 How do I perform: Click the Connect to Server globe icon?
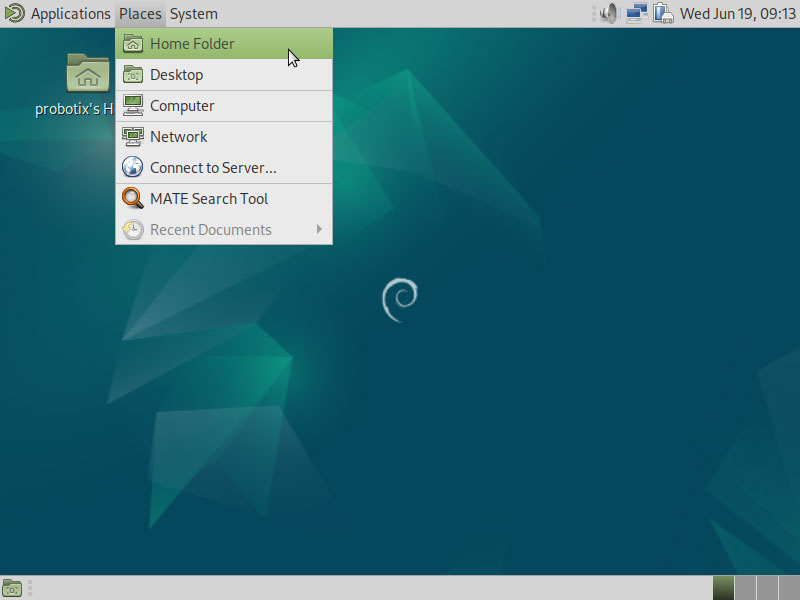point(133,168)
